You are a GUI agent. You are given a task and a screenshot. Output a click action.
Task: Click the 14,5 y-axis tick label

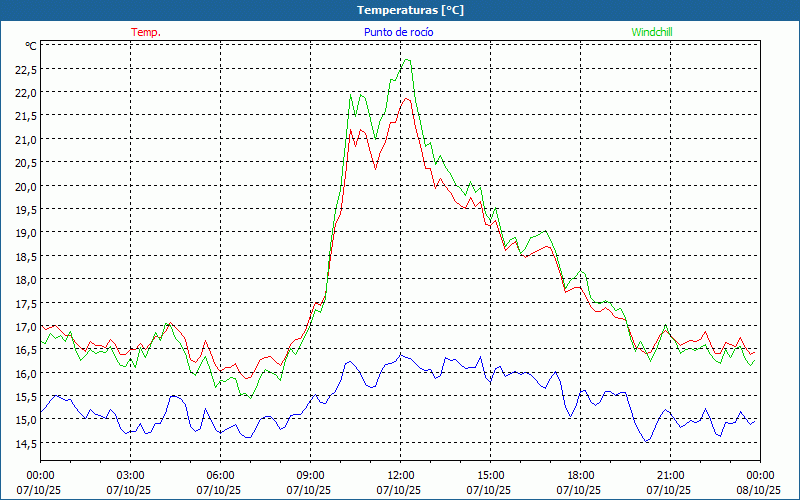click(x=25, y=443)
